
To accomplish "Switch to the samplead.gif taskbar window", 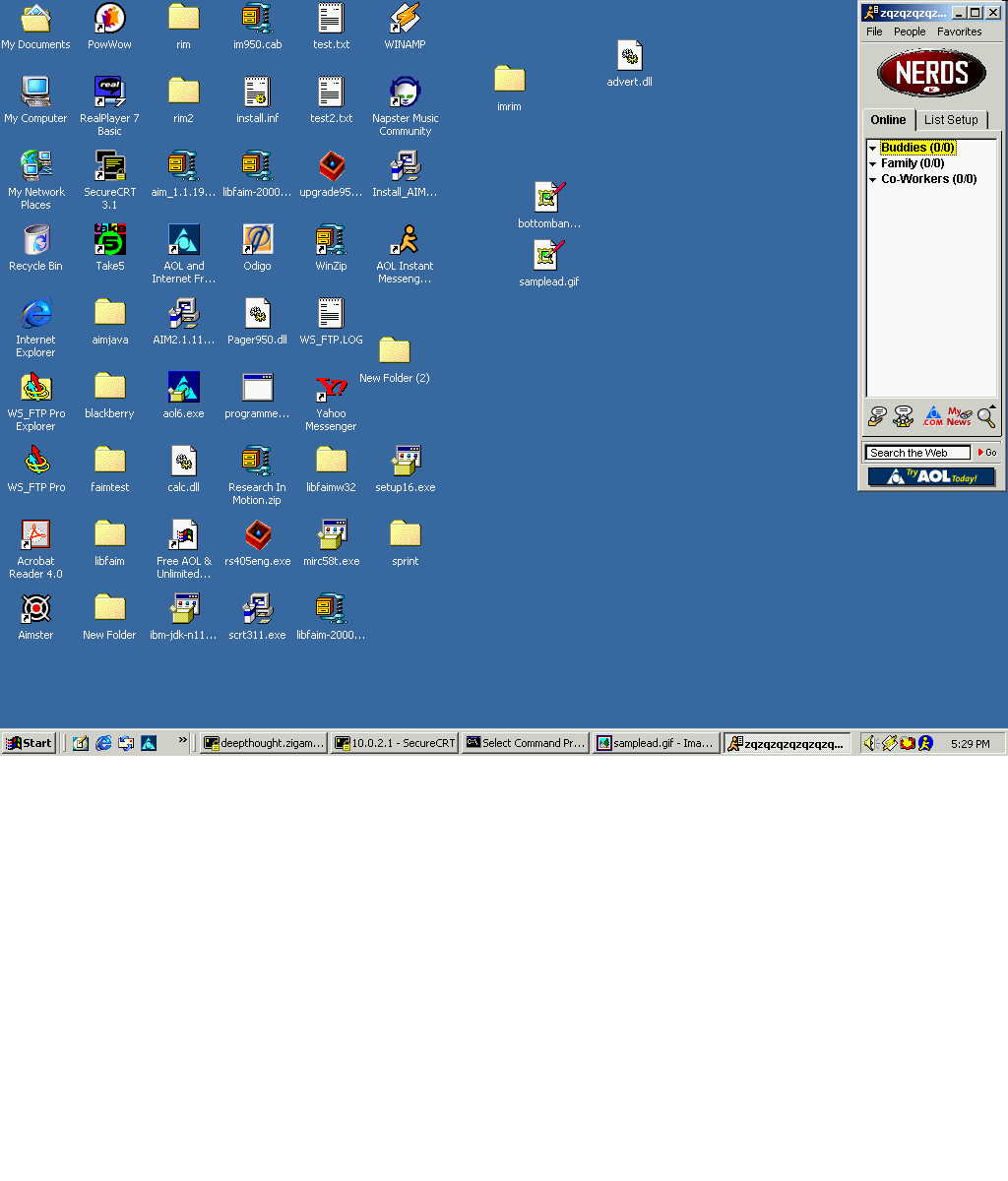I will (x=657, y=743).
